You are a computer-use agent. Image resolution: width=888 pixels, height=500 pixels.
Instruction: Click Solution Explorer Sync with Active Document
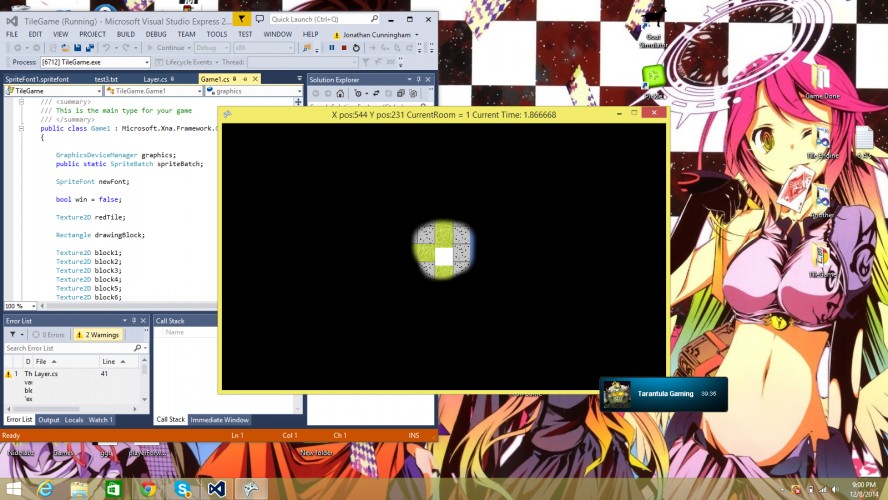tap(376, 93)
